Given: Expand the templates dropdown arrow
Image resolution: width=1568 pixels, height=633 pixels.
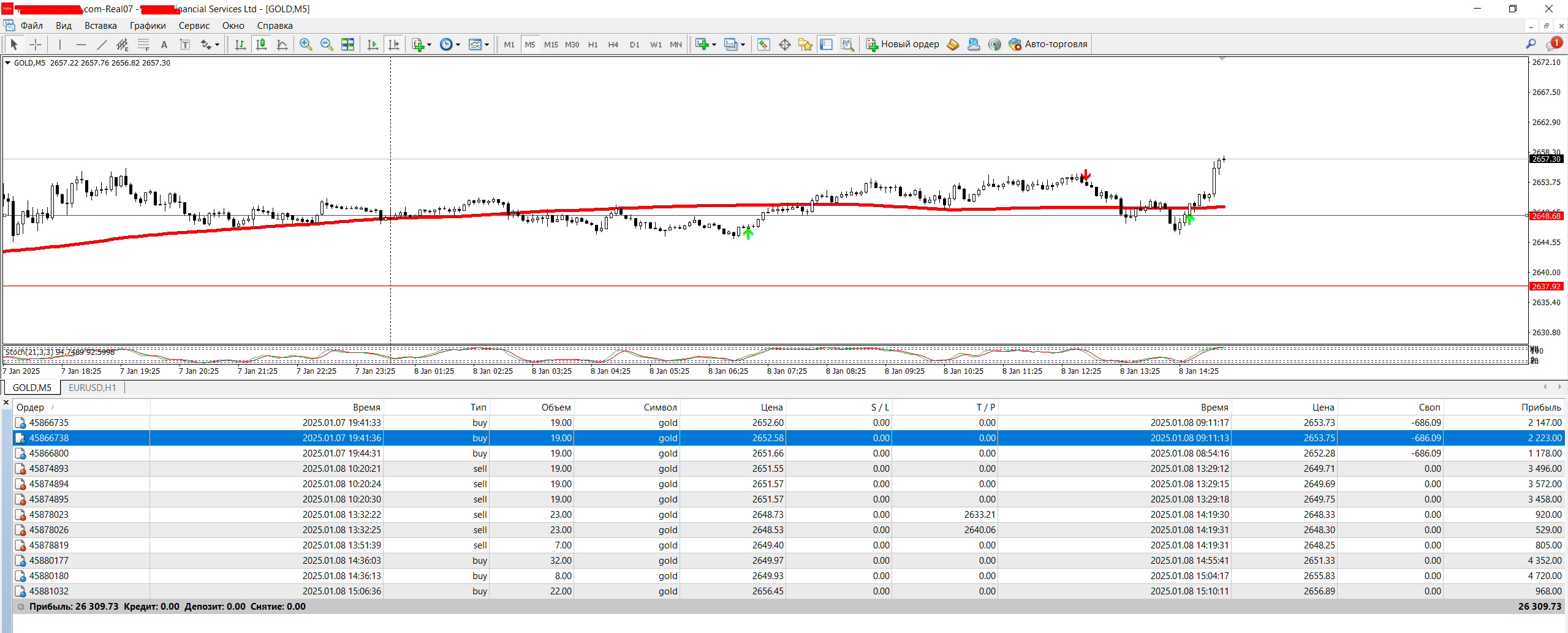Looking at the screenshot, I should pyautogui.click(x=487, y=44).
